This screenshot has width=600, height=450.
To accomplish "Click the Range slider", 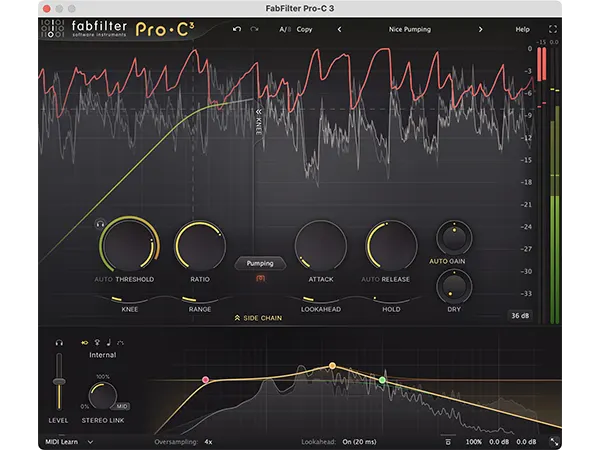I will tap(200, 300).
